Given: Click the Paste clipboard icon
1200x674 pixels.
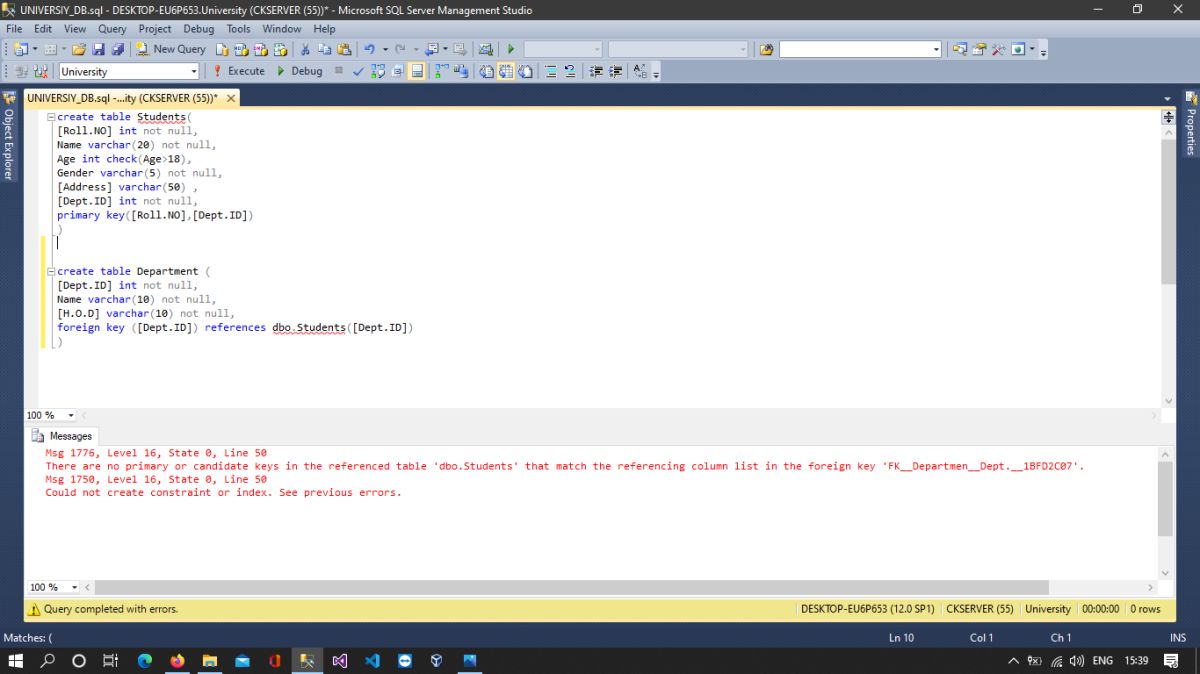Looking at the screenshot, I should (x=343, y=49).
